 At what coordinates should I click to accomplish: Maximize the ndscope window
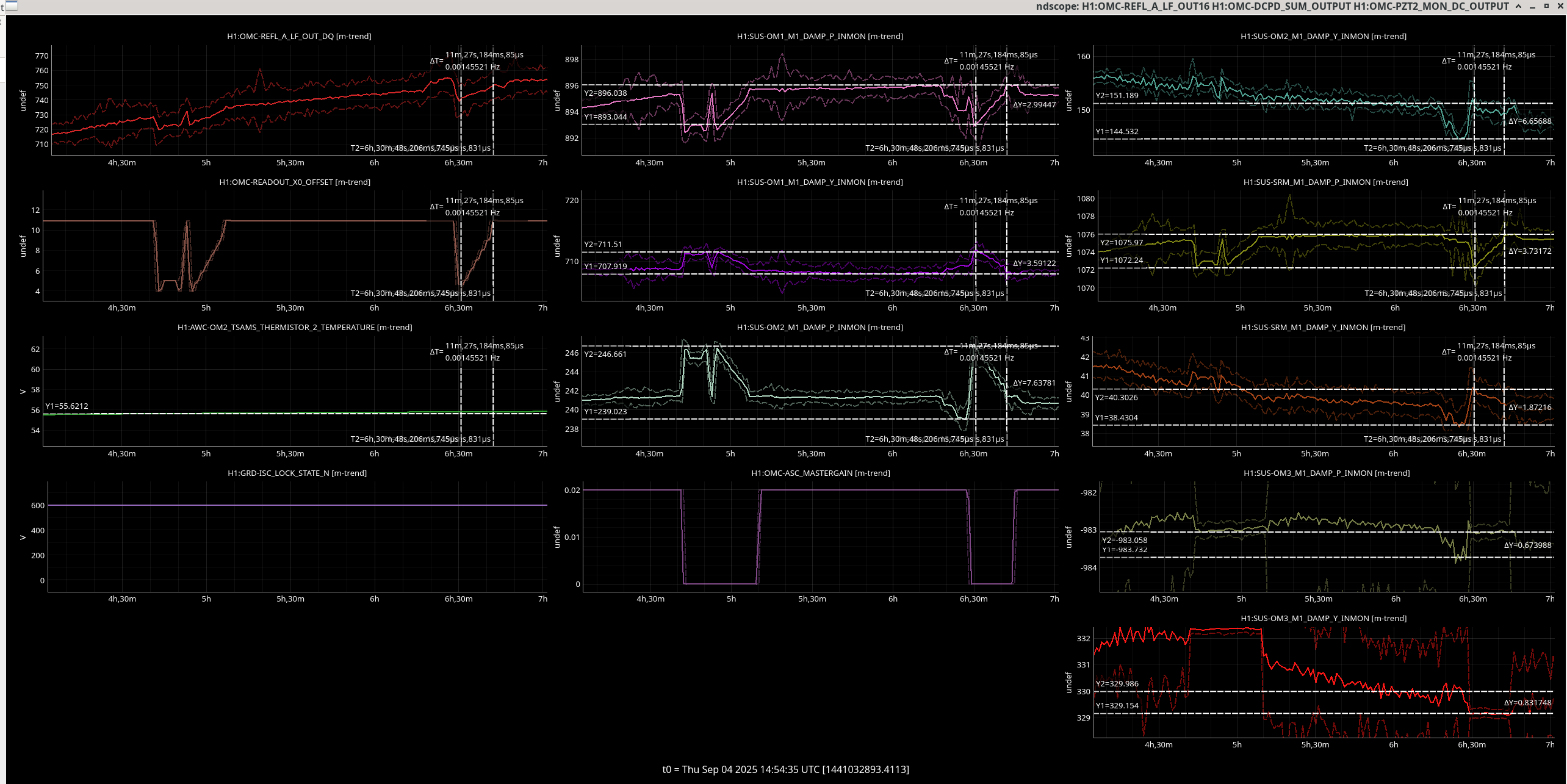tap(1546, 6)
